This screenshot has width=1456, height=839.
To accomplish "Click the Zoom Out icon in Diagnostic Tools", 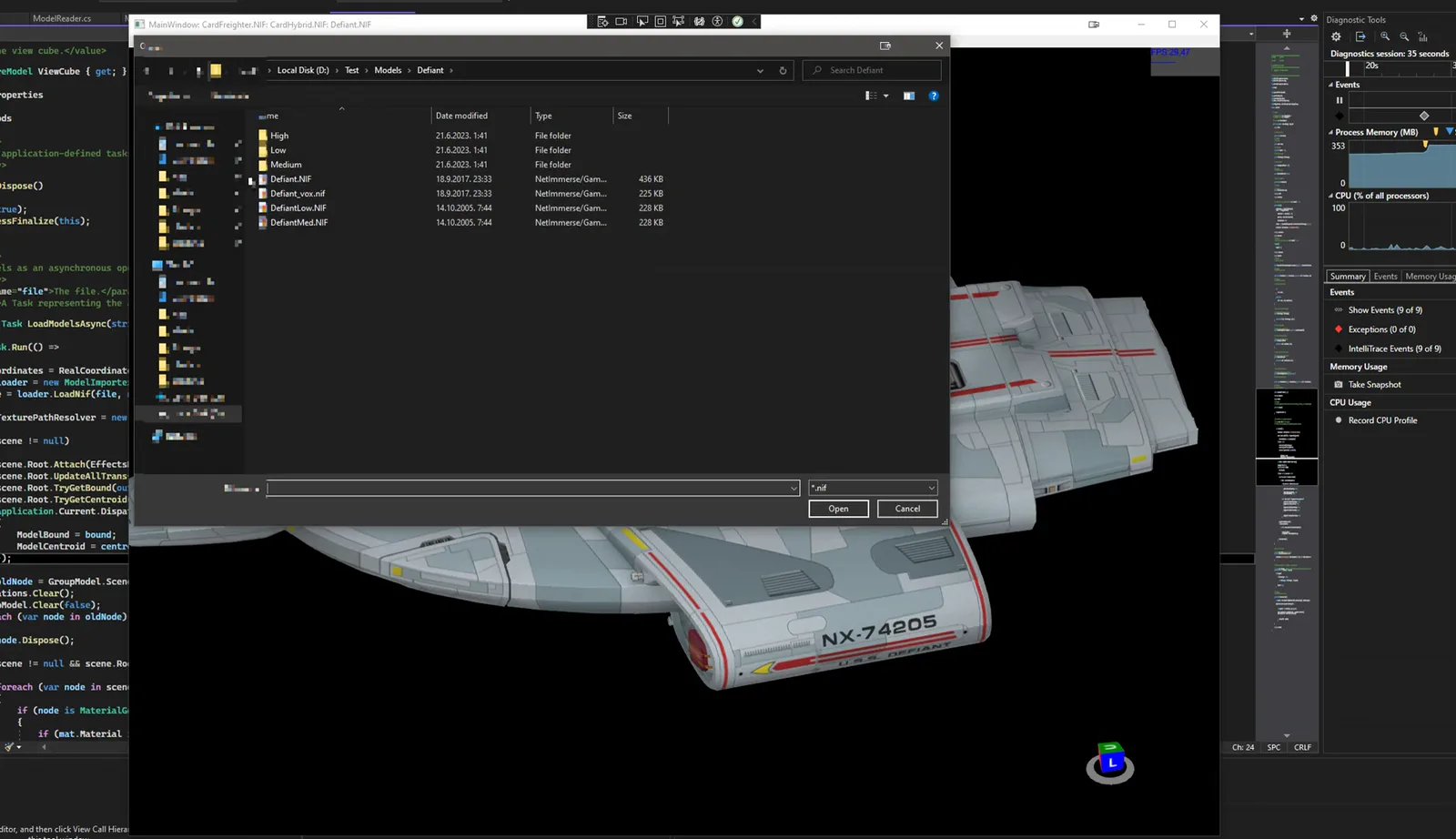I will (x=1404, y=36).
